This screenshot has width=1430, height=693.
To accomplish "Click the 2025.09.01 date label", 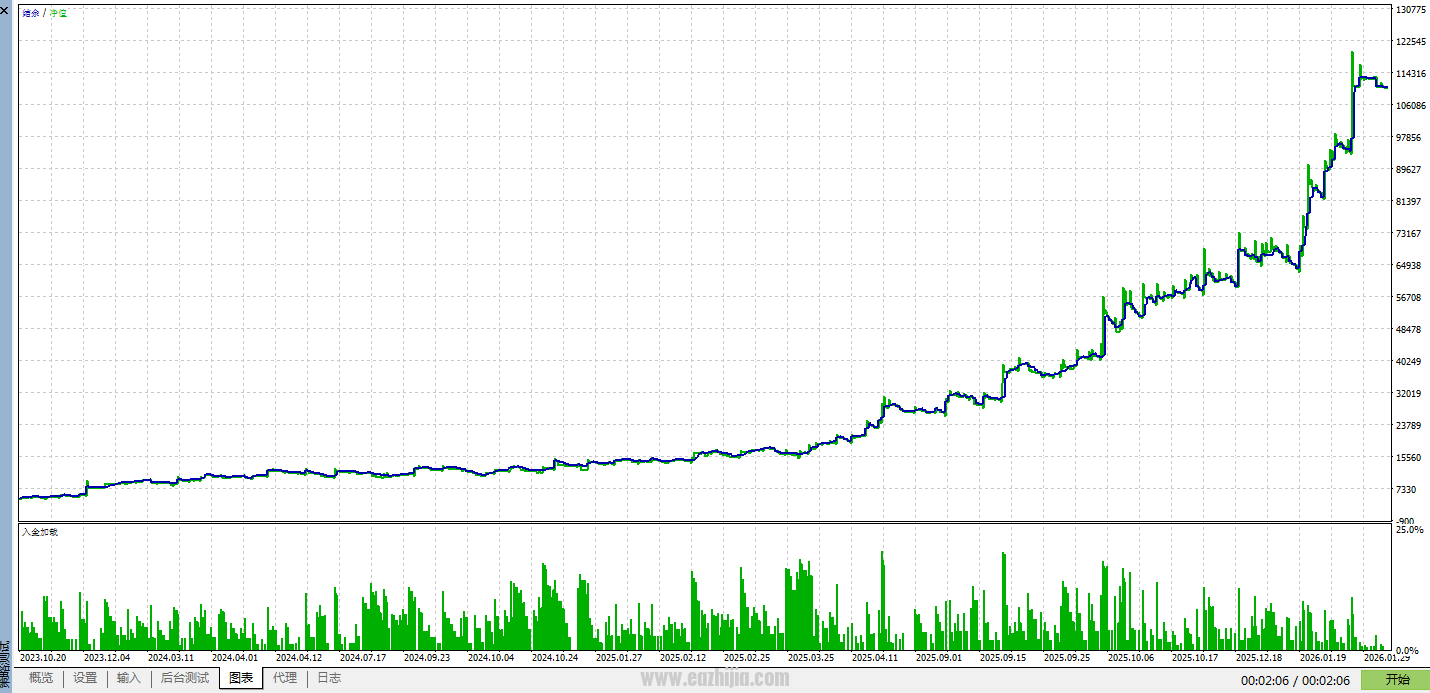I will pos(939,658).
